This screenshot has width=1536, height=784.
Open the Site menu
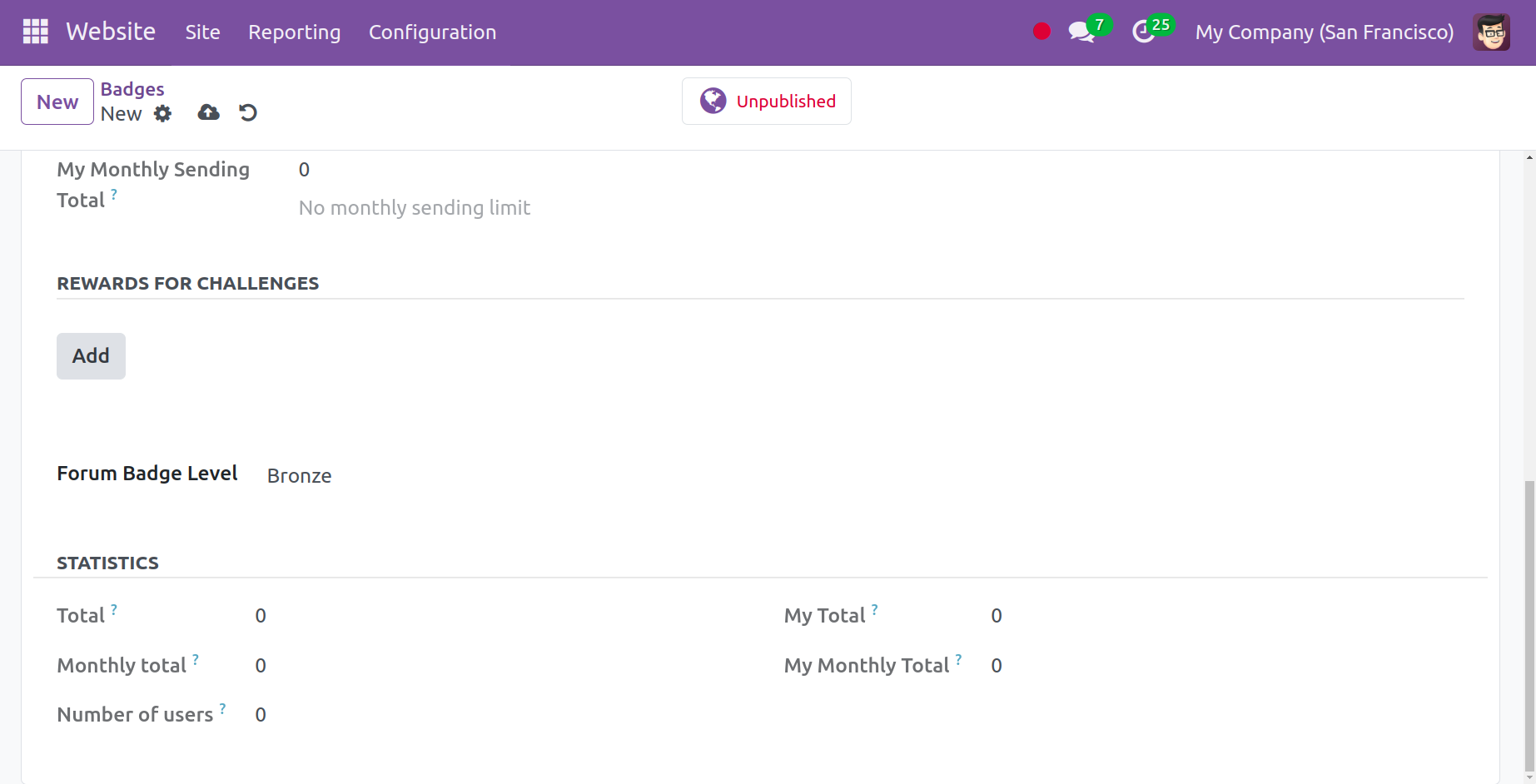202,32
